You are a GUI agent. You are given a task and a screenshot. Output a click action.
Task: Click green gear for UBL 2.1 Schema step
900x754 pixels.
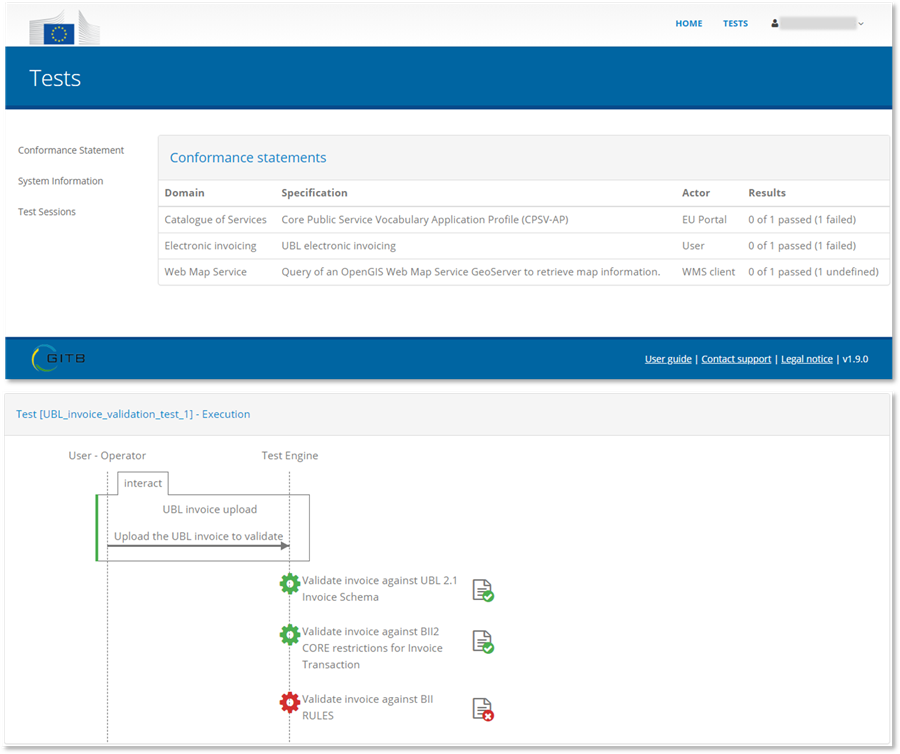point(290,584)
